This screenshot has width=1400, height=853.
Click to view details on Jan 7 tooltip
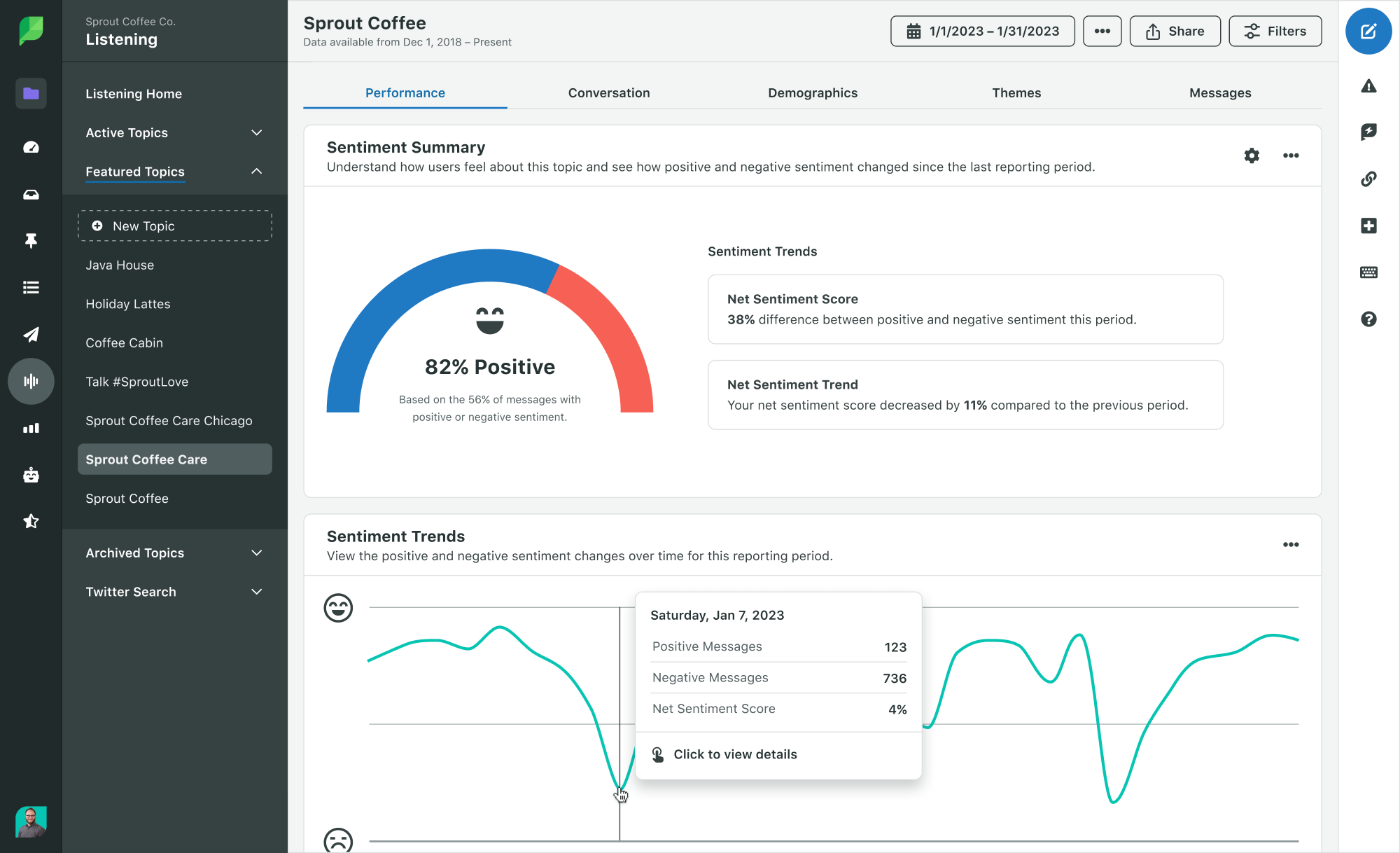734,754
